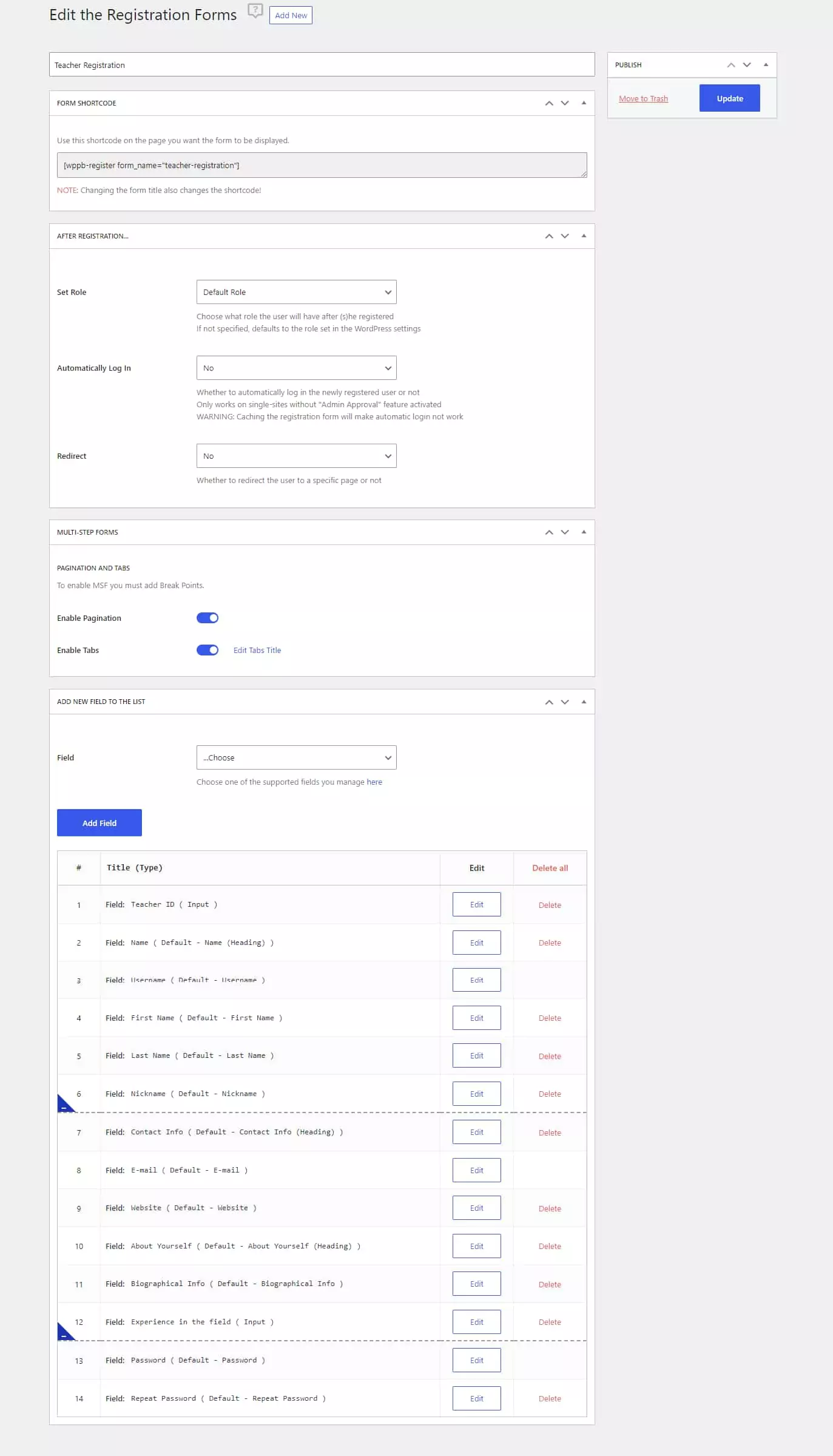Viewport: 833px width, 1456px height.
Task: Move Publish panel down arrow
Action: (747, 65)
